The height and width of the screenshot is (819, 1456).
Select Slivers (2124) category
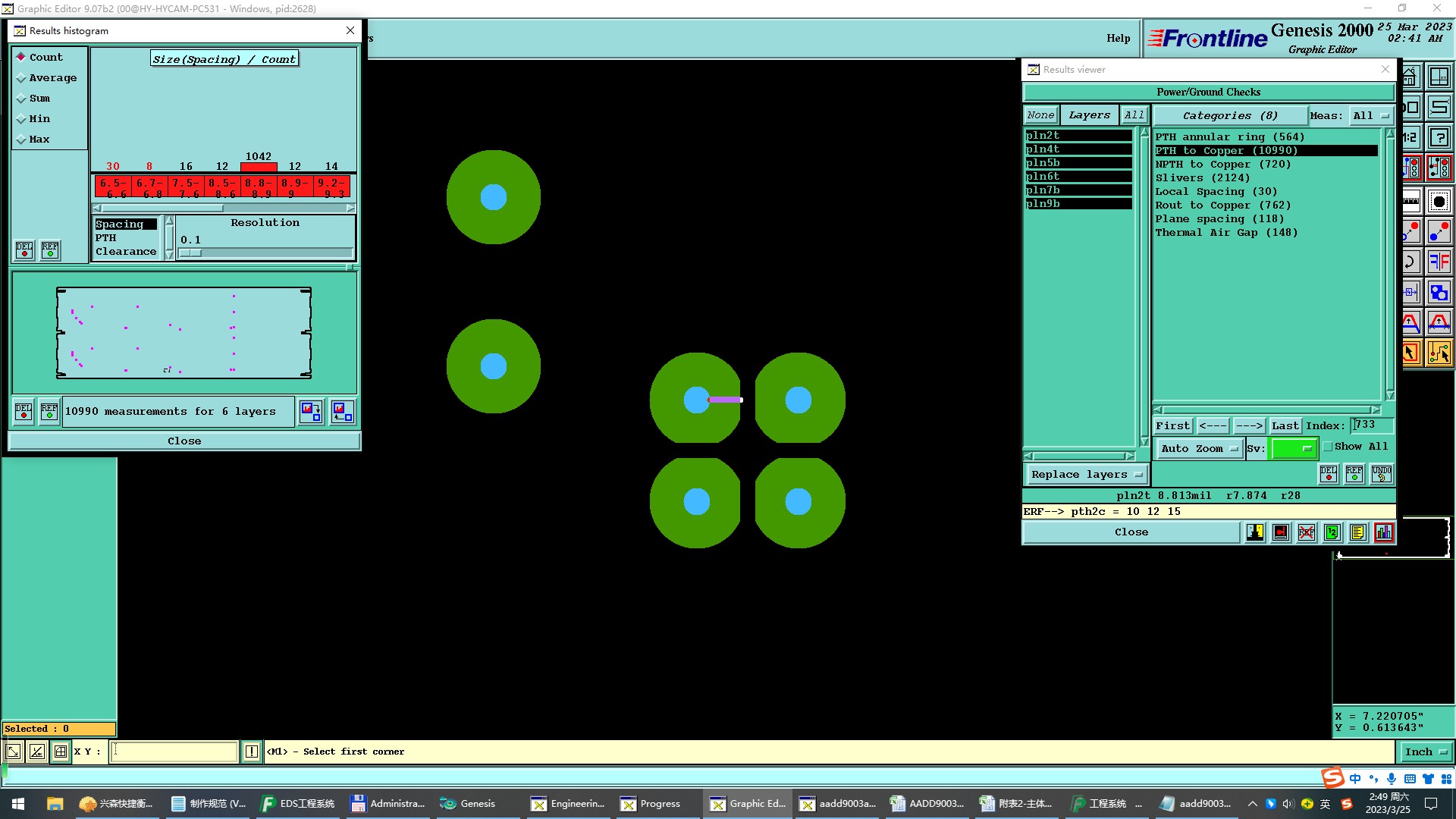click(1202, 178)
